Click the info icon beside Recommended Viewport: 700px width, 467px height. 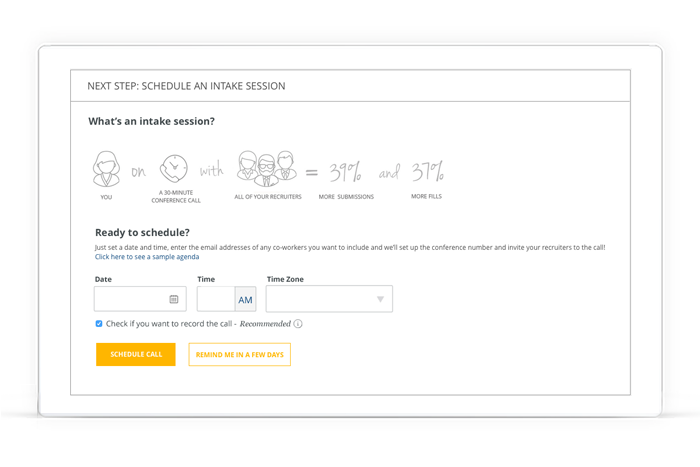point(298,324)
